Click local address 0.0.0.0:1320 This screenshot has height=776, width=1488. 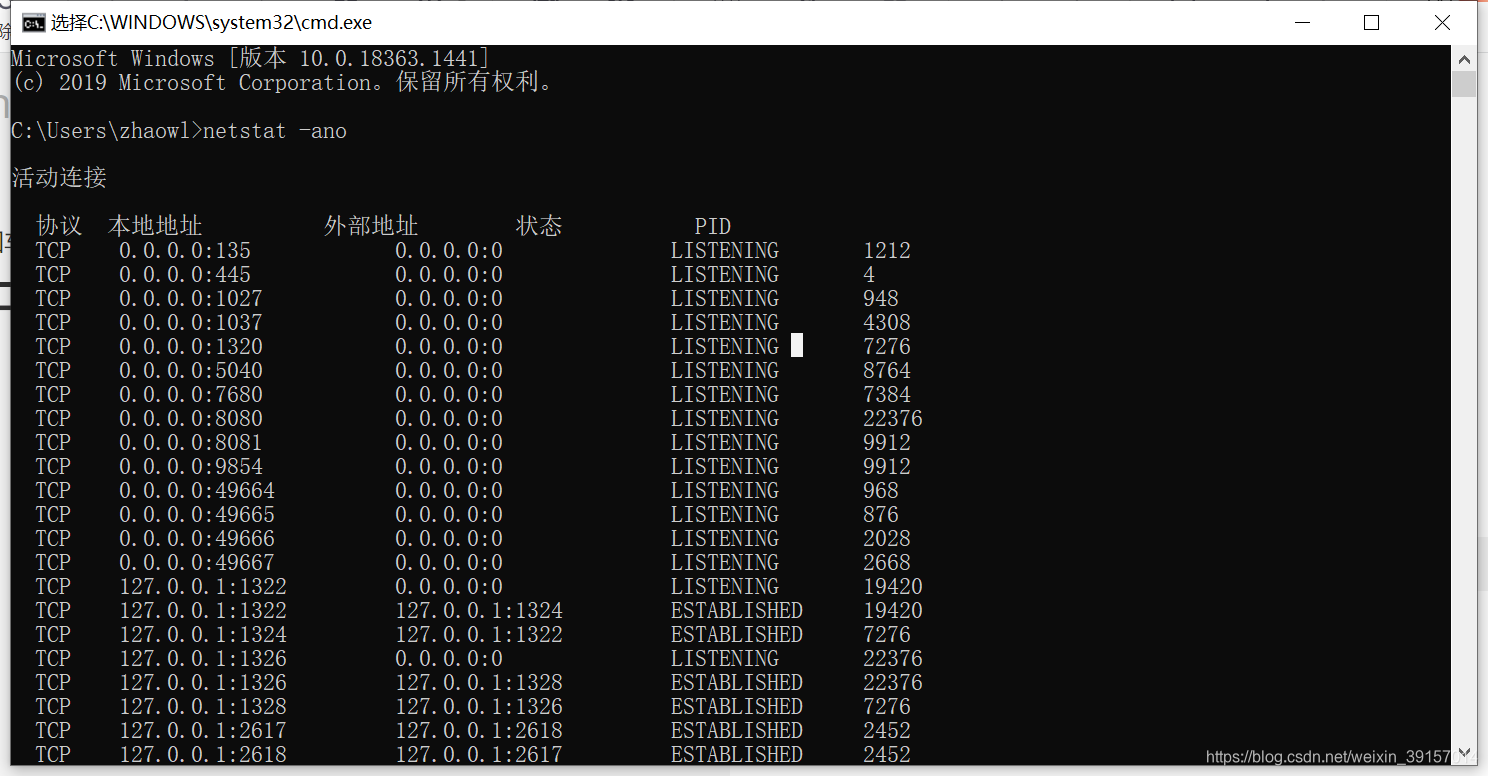point(191,346)
